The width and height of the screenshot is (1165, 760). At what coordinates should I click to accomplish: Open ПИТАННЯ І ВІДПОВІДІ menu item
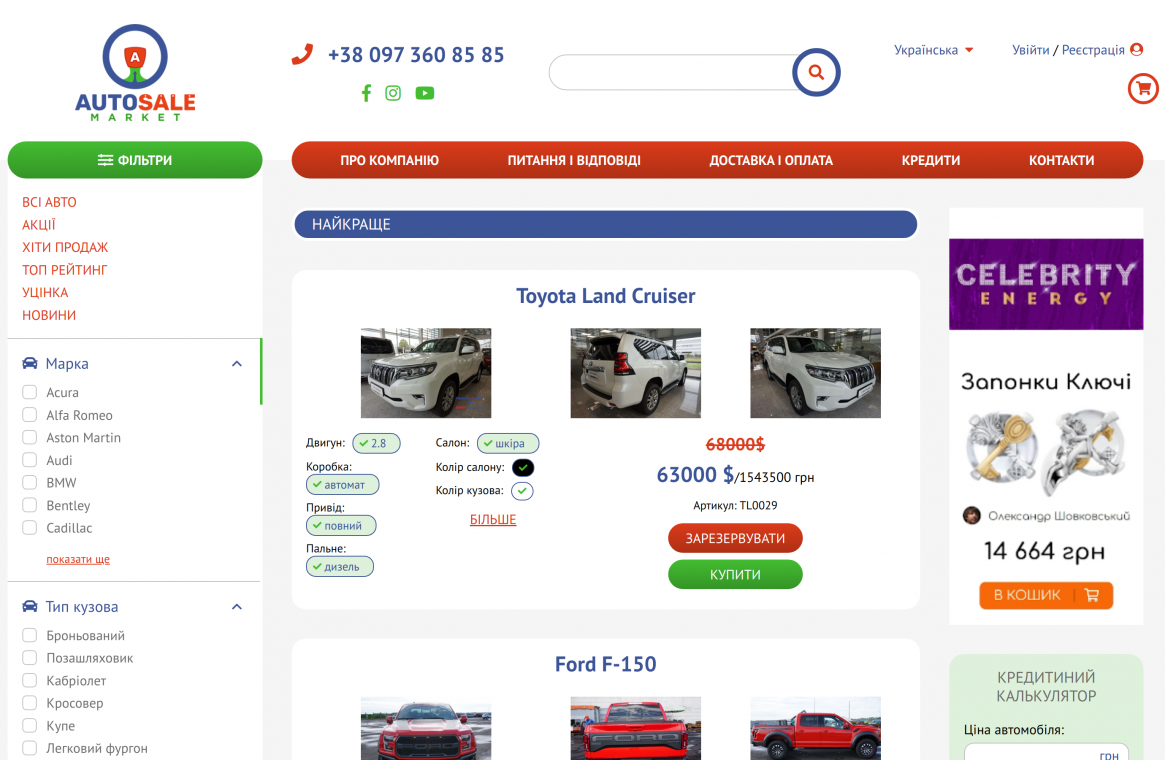[x=574, y=160]
